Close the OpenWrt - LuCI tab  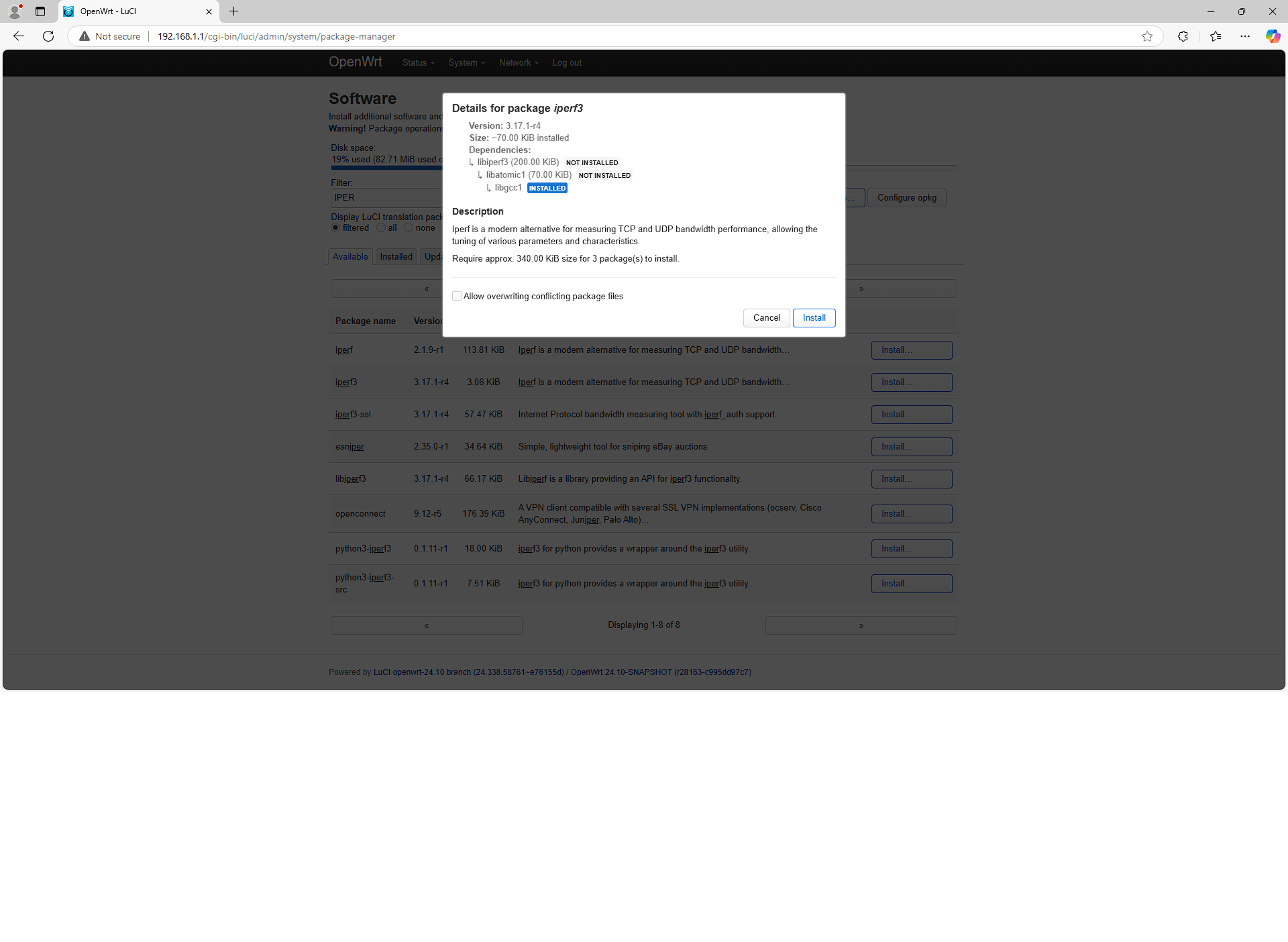pos(209,11)
